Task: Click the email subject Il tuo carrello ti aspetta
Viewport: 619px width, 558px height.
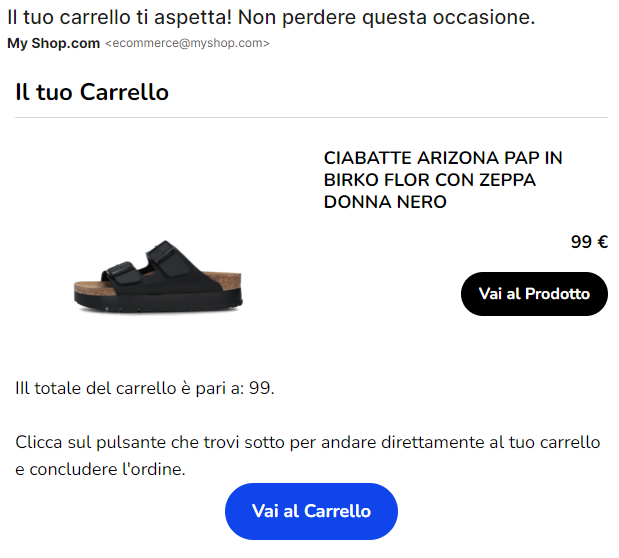Action: tap(120, 17)
